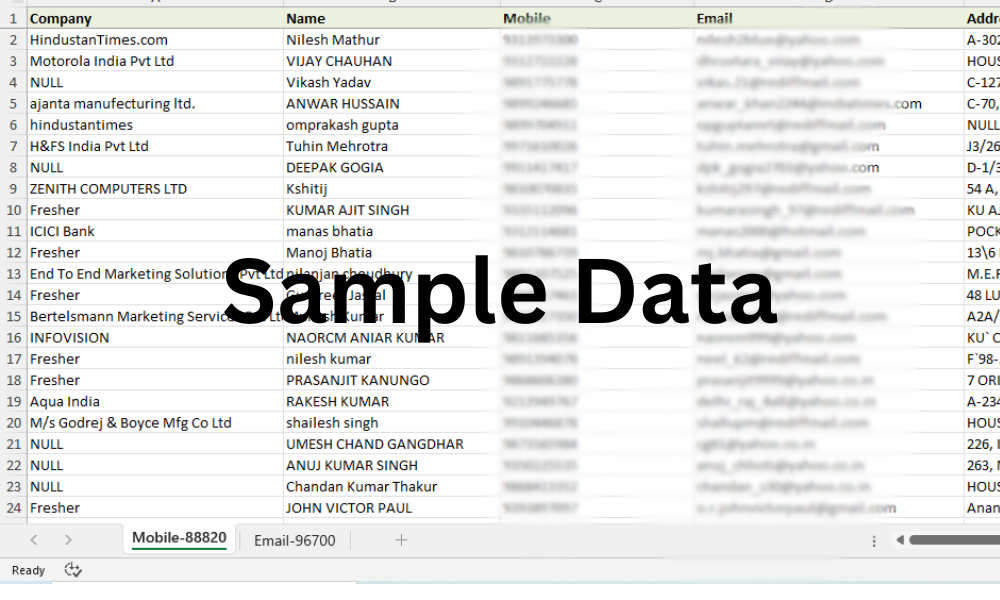Go to the previous sheet using the left arrow
Screen dimensions: 1000x600
pyautogui.click(x=34, y=540)
